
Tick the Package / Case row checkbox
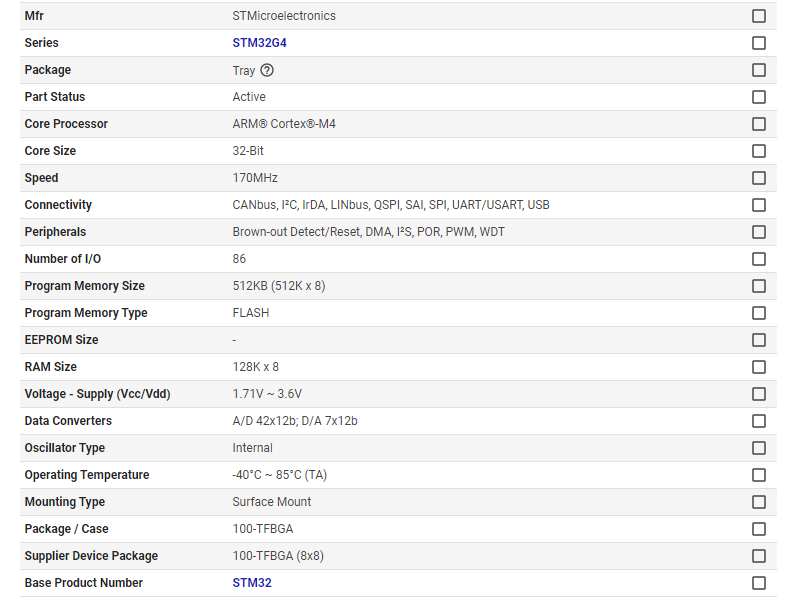(x=759, y=529)
